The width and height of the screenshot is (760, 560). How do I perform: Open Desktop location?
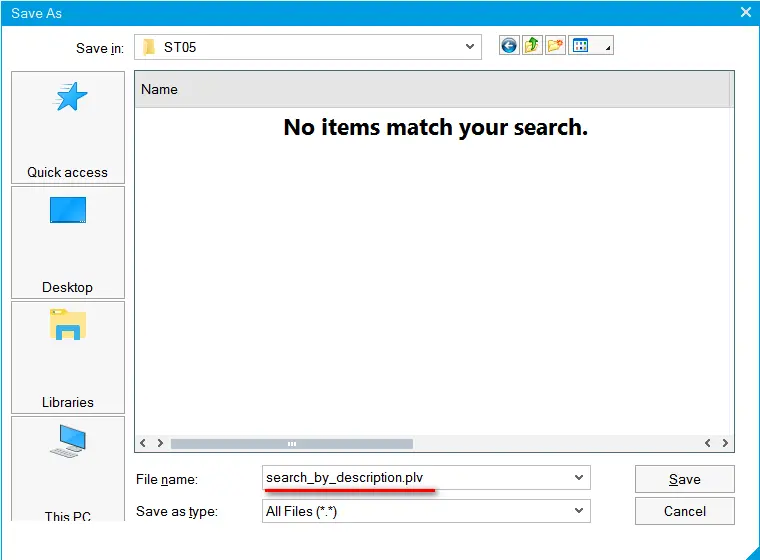pyautogui.click(x=68, y=242)
